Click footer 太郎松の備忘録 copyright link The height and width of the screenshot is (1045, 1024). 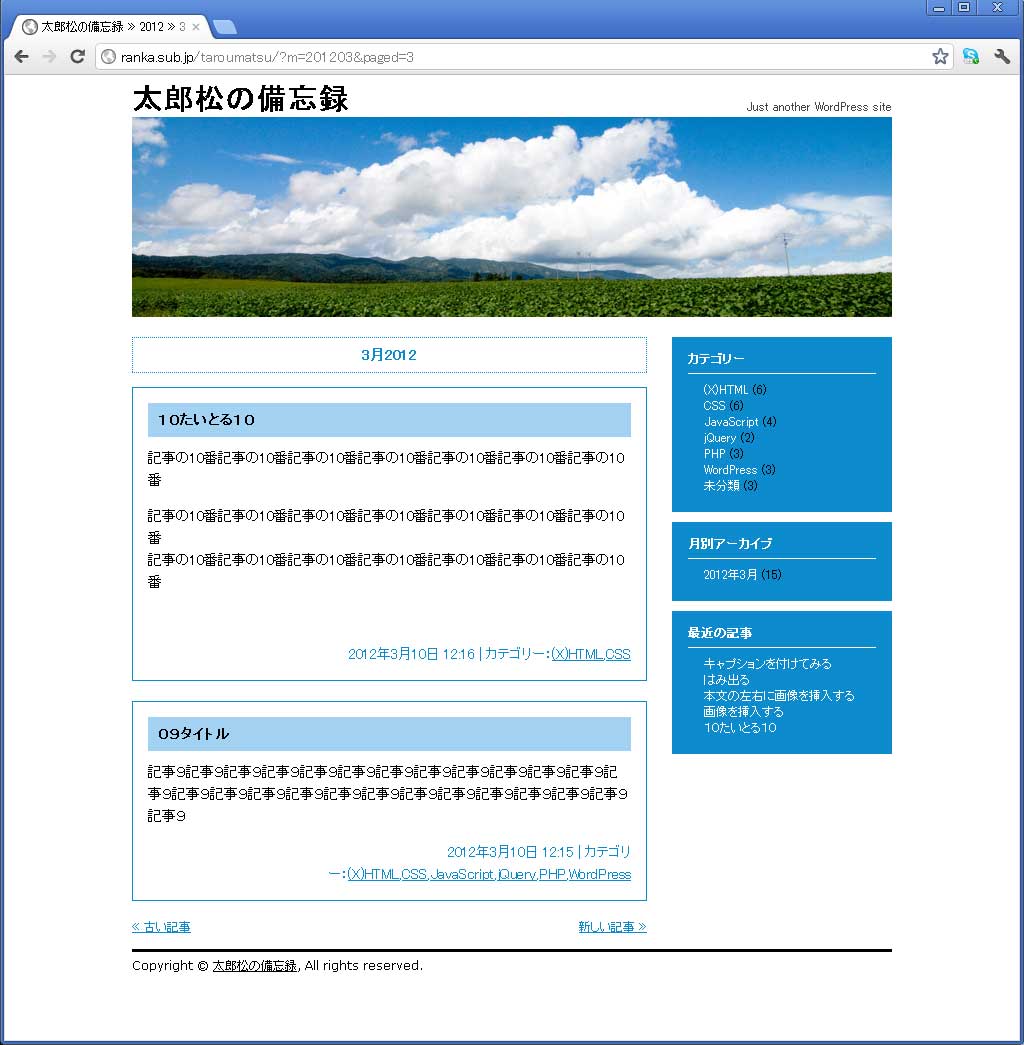(254, 965)
